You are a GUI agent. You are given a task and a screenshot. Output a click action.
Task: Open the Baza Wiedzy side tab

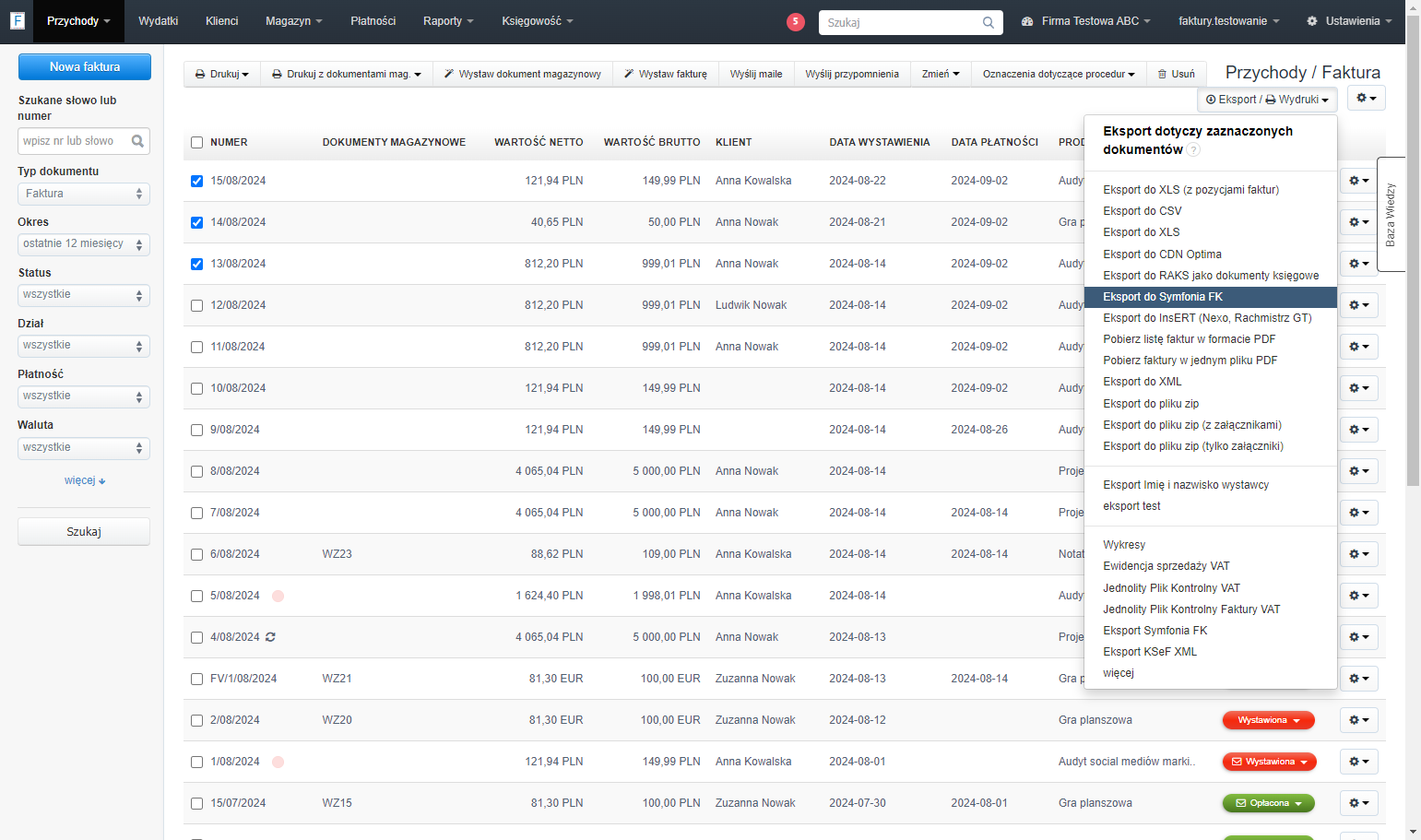1391,214
